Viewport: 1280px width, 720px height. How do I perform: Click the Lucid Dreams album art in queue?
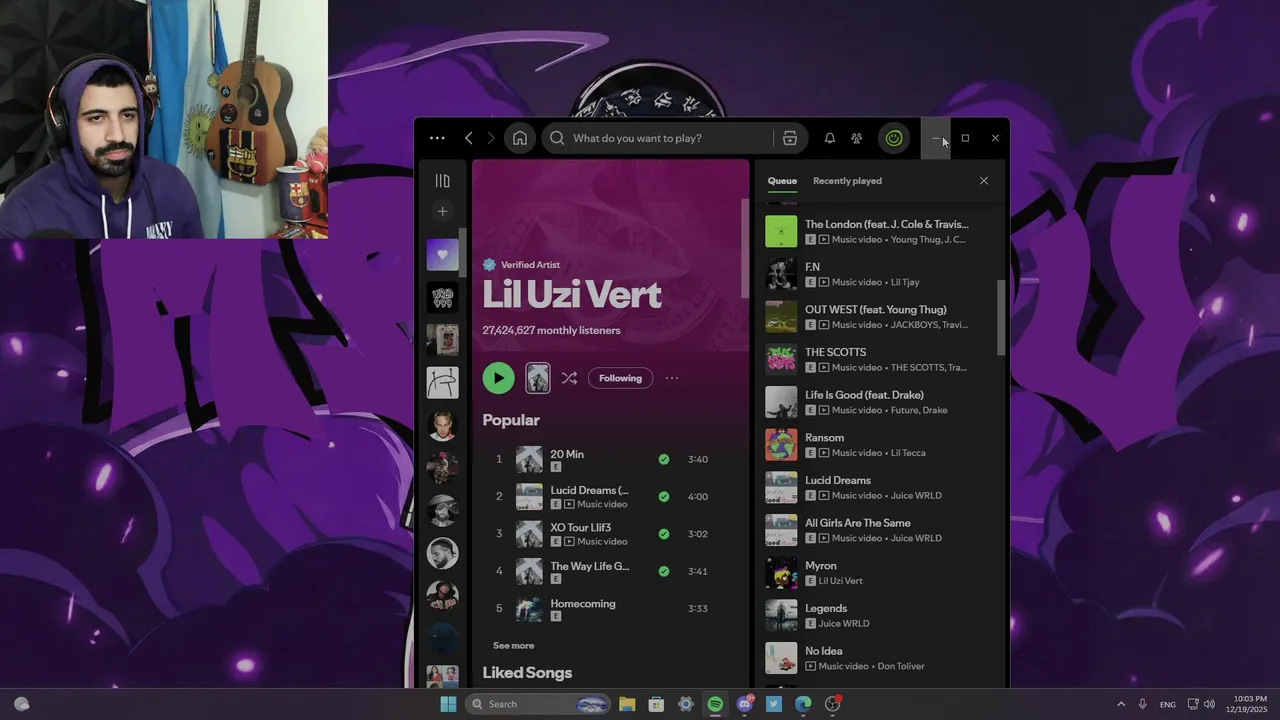(x=781, y=487)
